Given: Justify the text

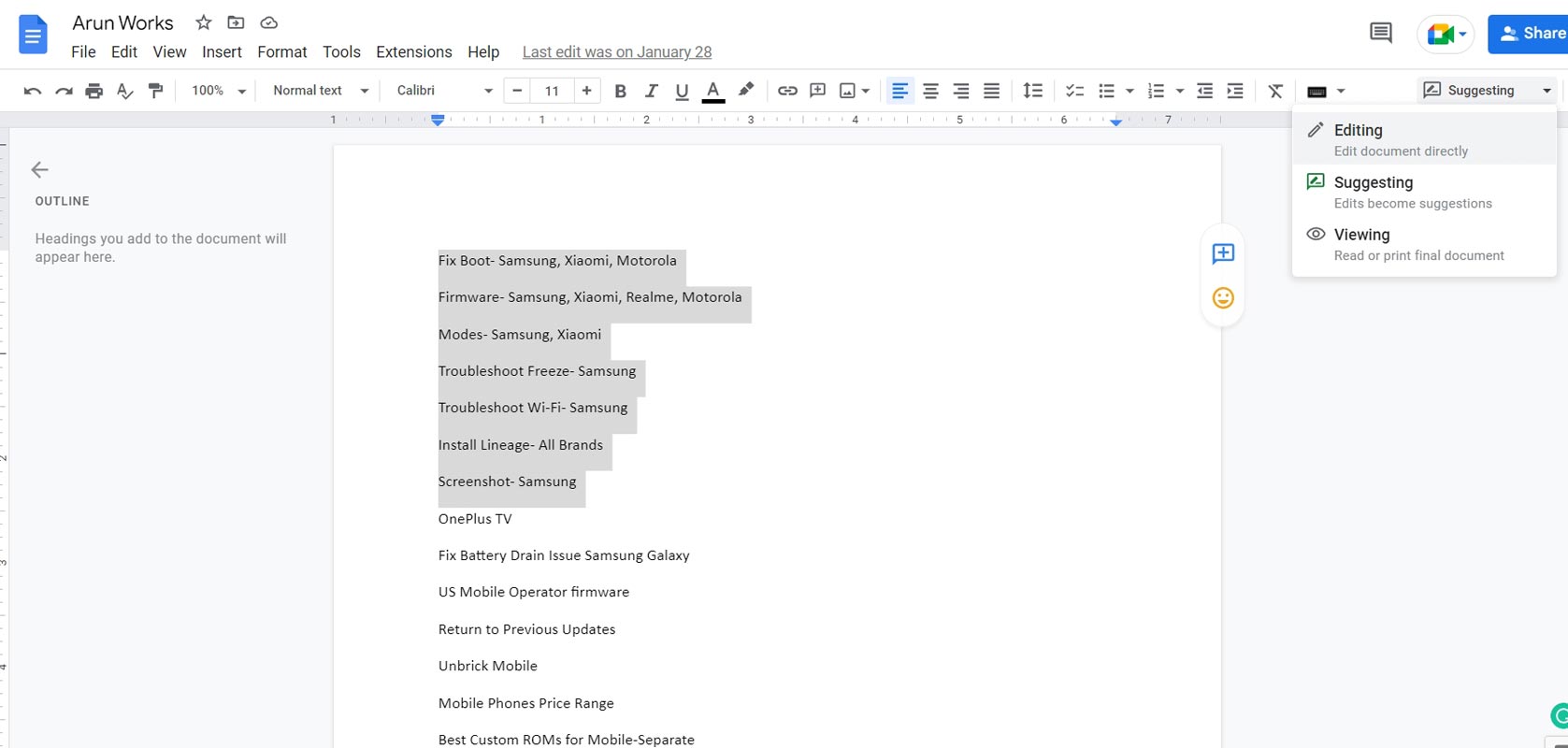Looking at the screenshot, I should coord(992,91).
